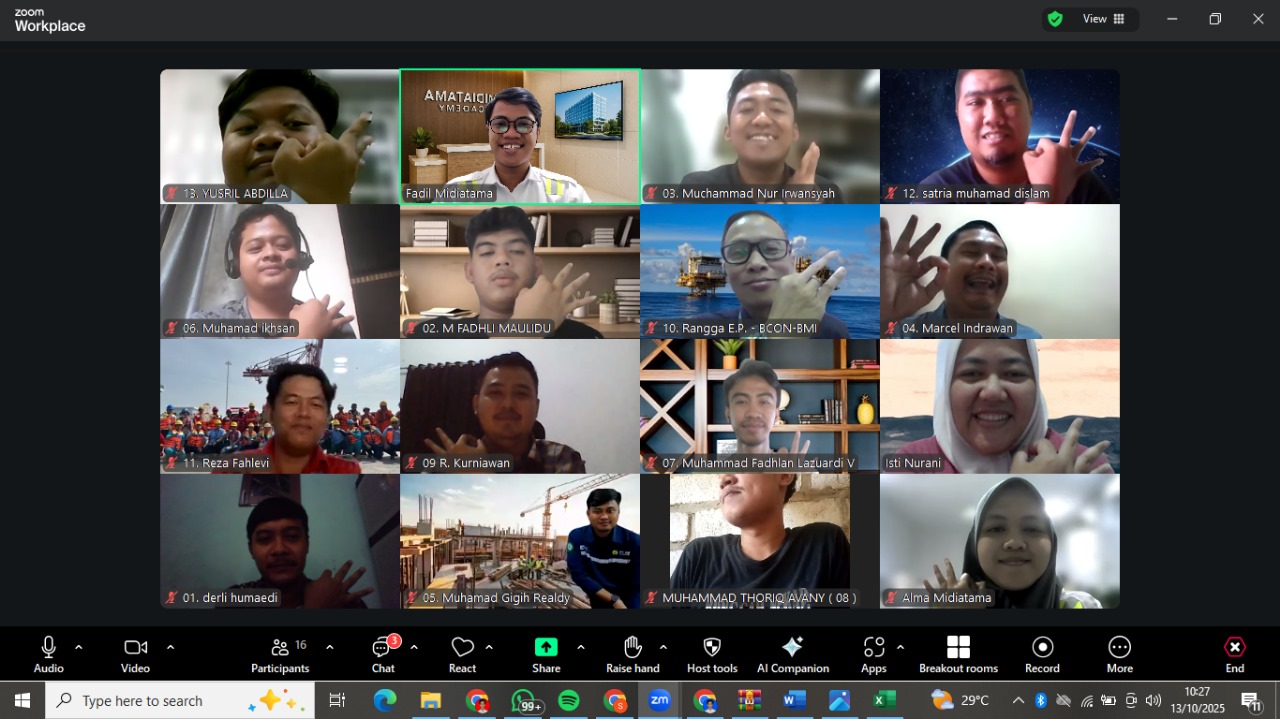Screen dimensions: 1280x719
Task: Click the End meeting button
Action: (x=1235, y=654)
